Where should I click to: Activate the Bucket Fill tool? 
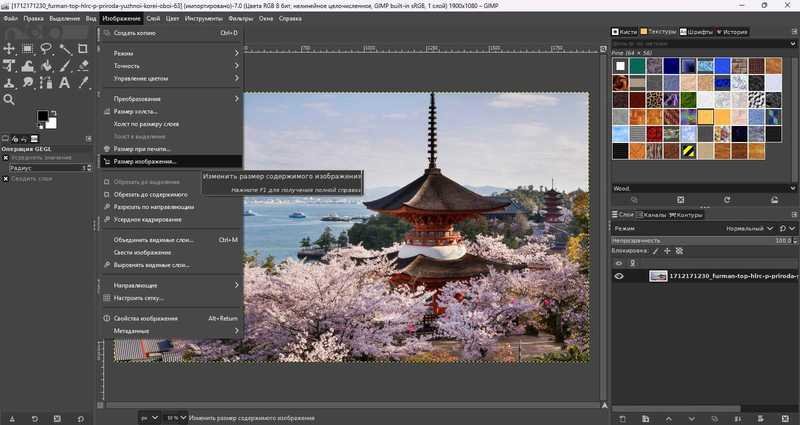(x=46, y=66)
